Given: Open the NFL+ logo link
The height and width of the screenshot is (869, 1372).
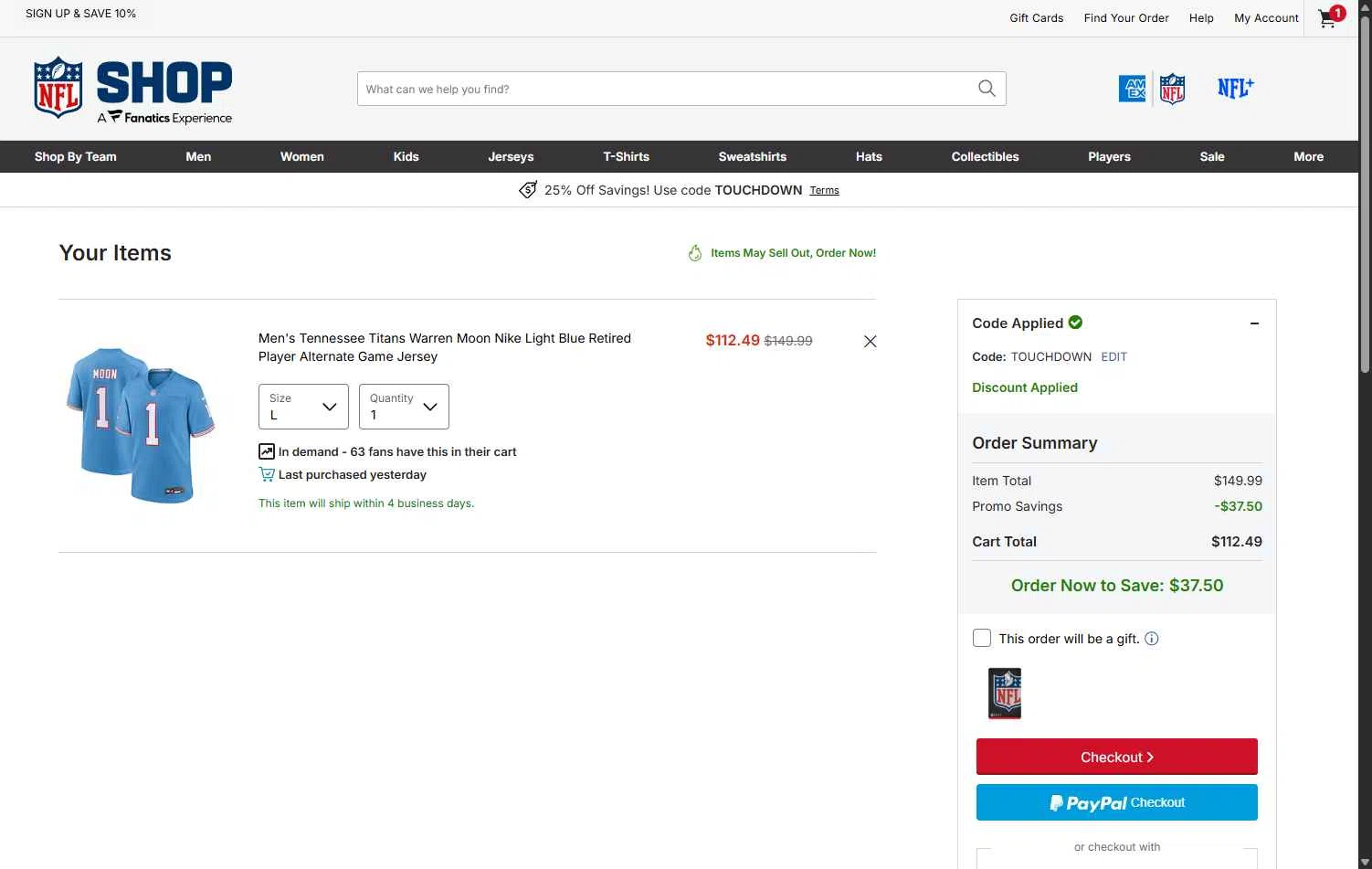Looking at the screenshot, I should click(x=1235, y=88).
